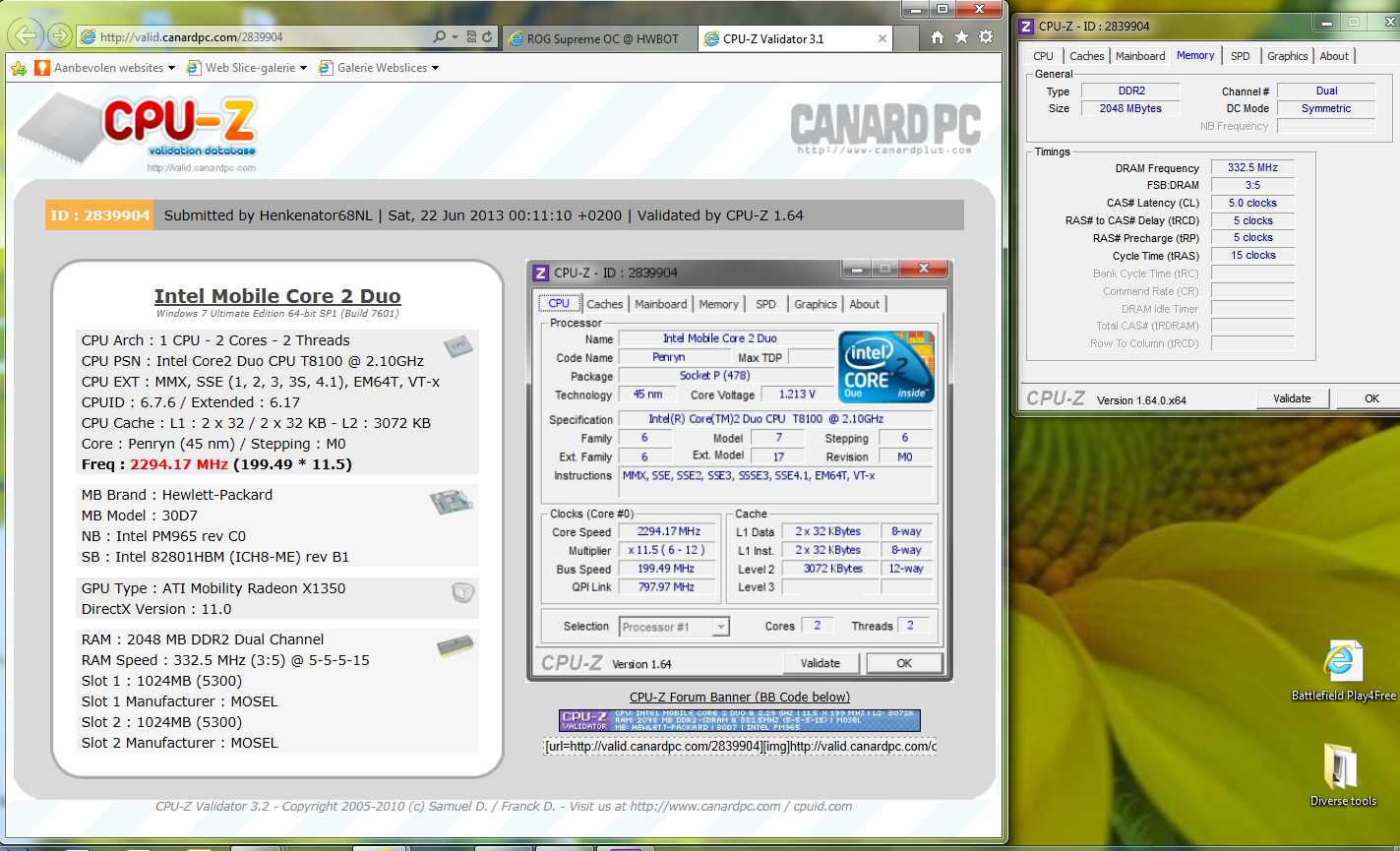Image resolution: width=1400 pixels, height=851 pixels.
Task: Open the Web Slice-galerie favorites item
Action: pos(241,68)
